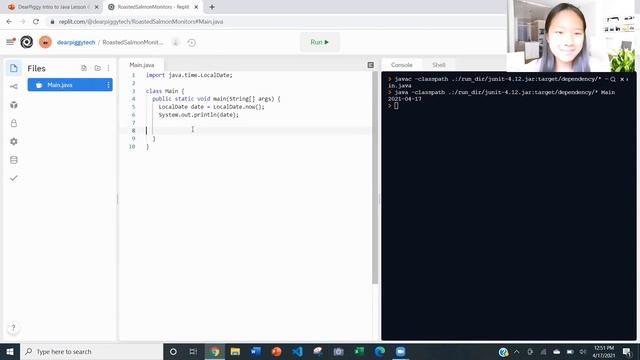Image resolution: width=640 pixels, height=360 pixels.
Task: Open the Windows notification center
Action: pos(627,351)
